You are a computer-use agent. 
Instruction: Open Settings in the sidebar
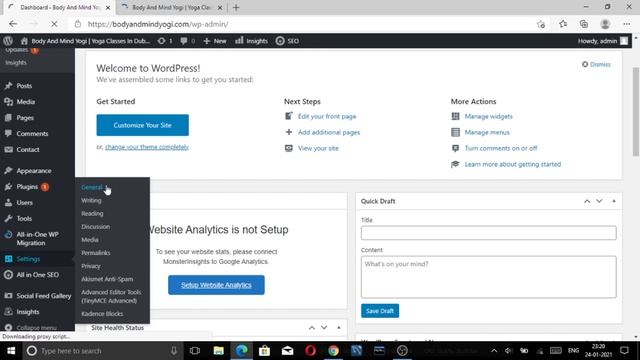tap(28, 259)
